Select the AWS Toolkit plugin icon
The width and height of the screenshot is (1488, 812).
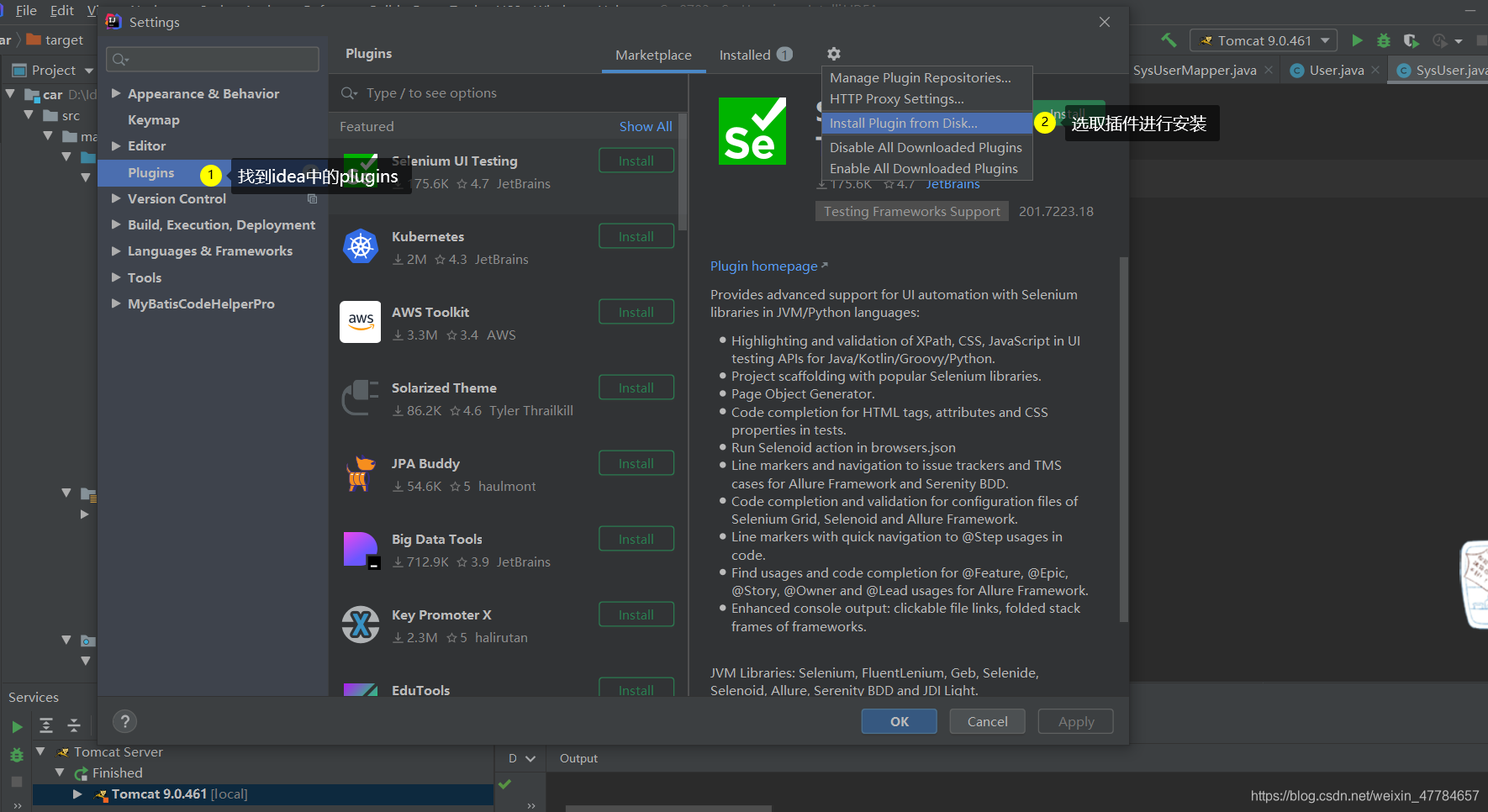[361, 322]
